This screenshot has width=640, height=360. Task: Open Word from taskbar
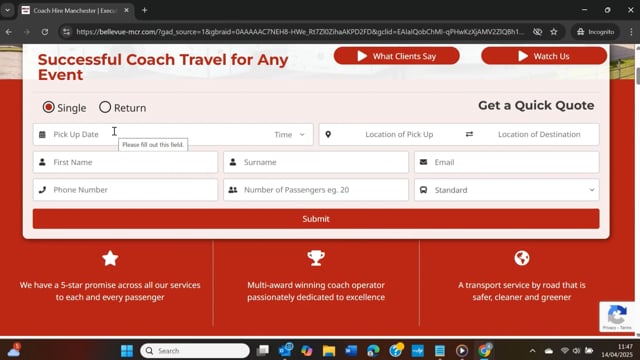351,351
